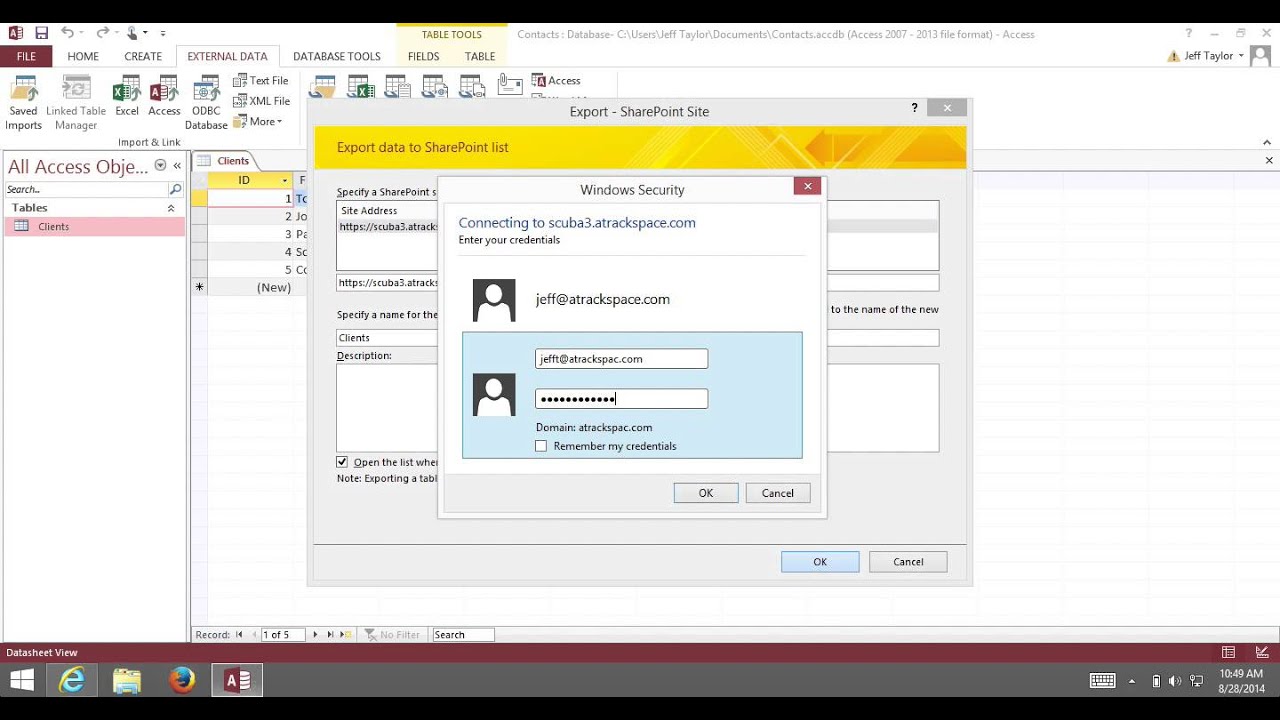The height and width of the screenshot is (720, 1280).
Task: Open the DATABASE TOOLS ribbon tab
Action: [x=337, y=57]
